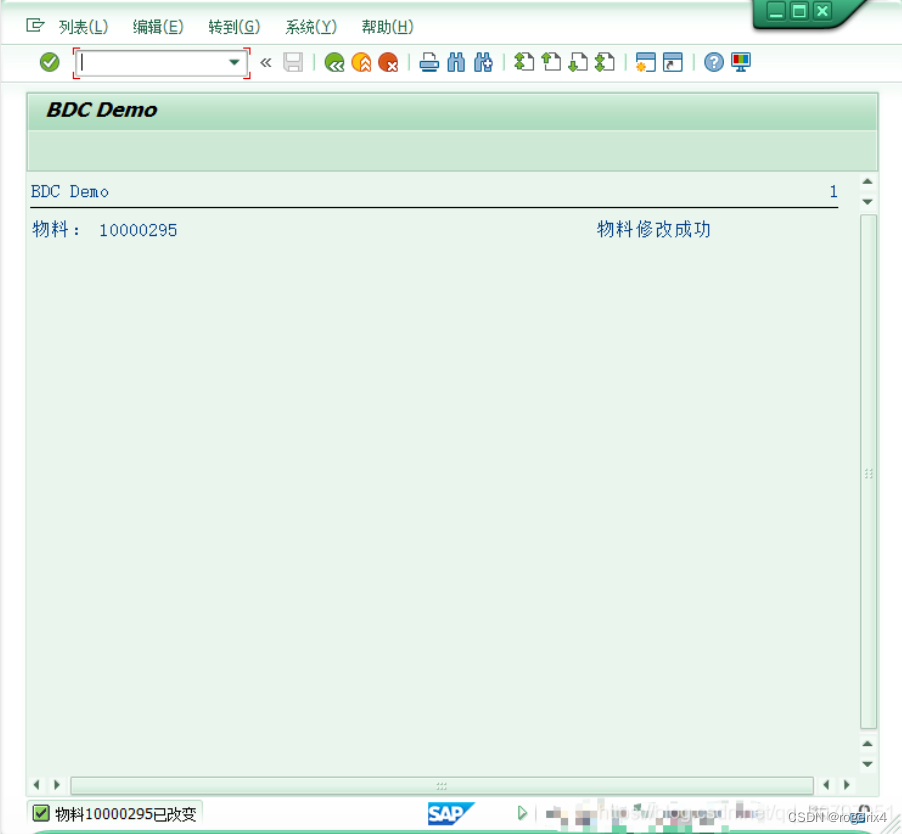Click right arrow at horizontal scrollbar end
This screenshot has width=902, height=834.
847,785
